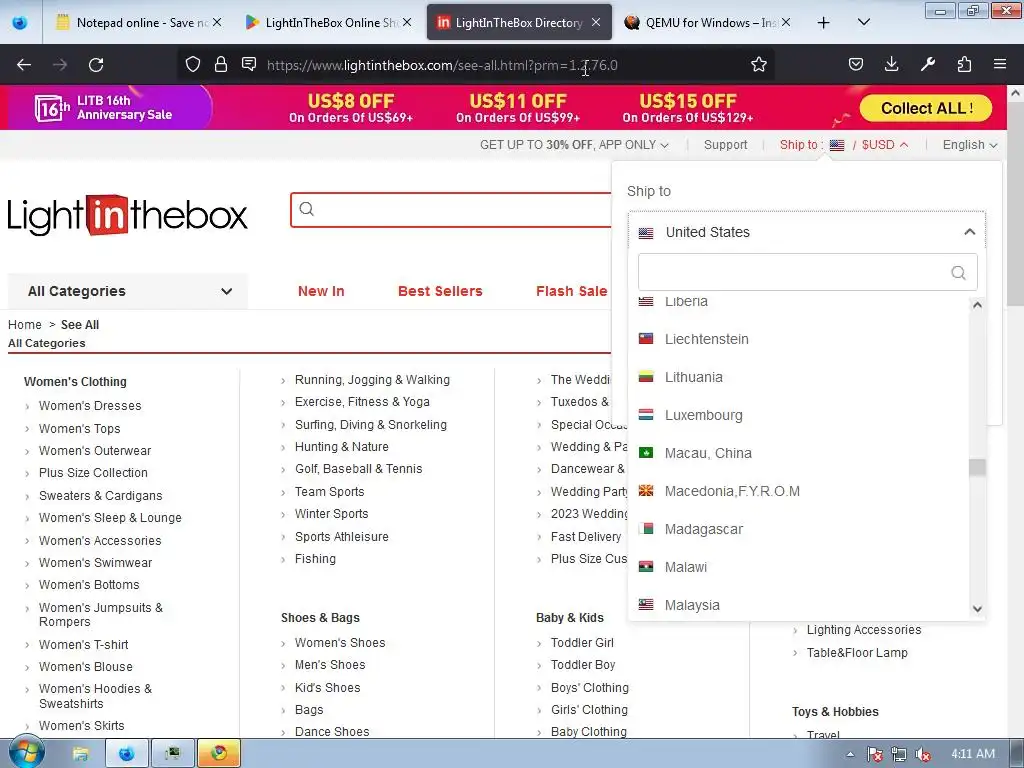Click the 4:11 AM taskbar clock
The height and width of the screenshot is (768, 1024).
pos(973,754)
